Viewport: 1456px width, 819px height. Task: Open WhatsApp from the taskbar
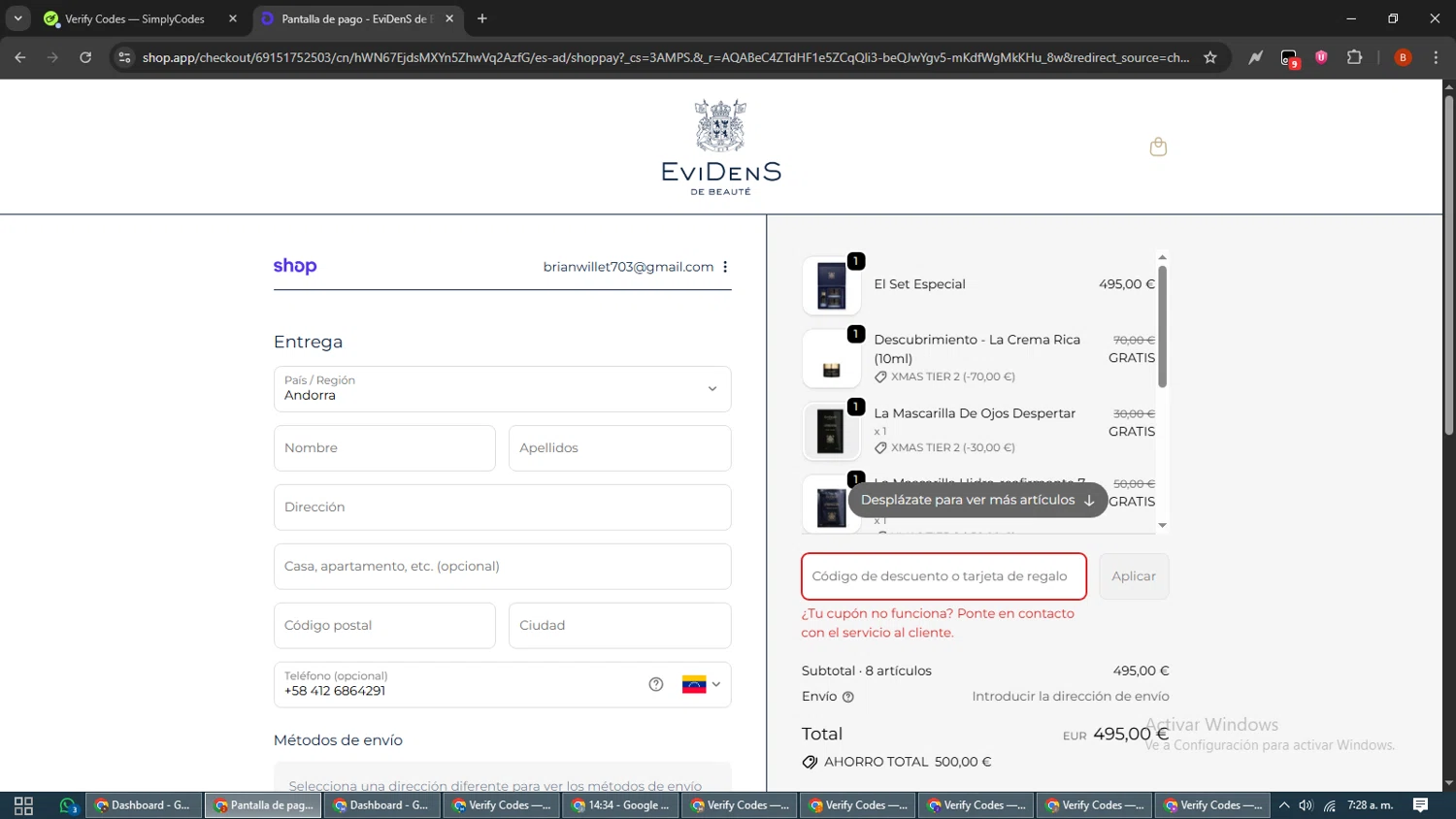[x=68, y=805]
